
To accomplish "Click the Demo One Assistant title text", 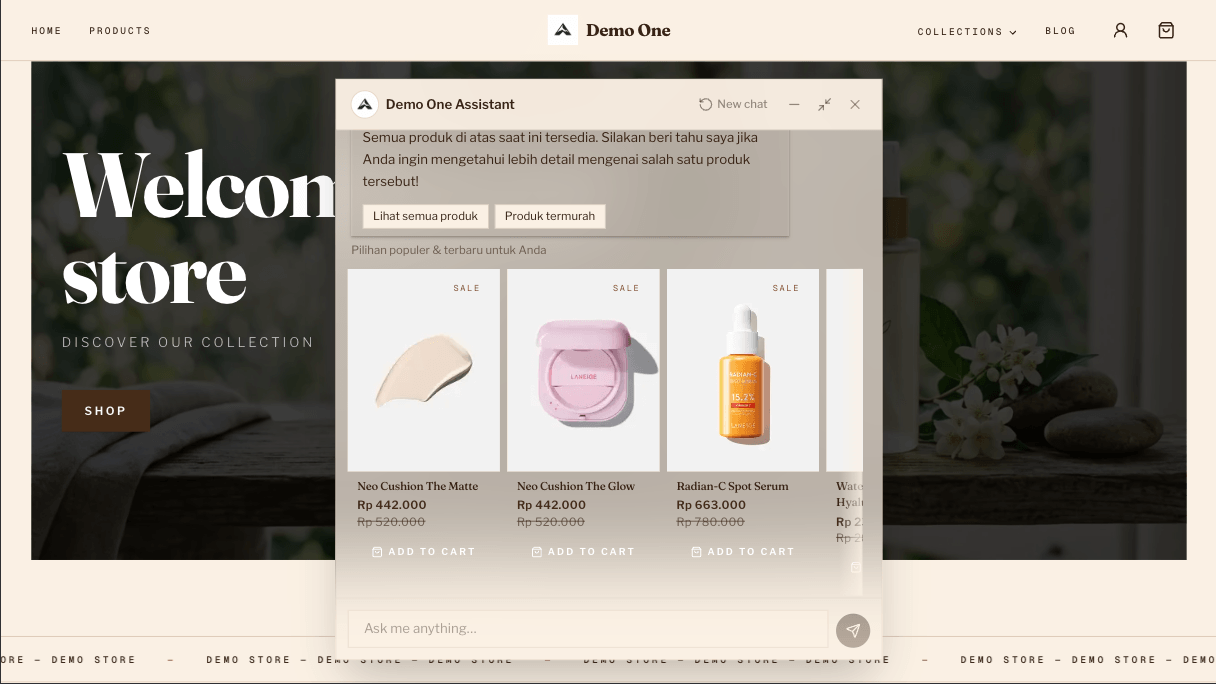I will (450, 104).
